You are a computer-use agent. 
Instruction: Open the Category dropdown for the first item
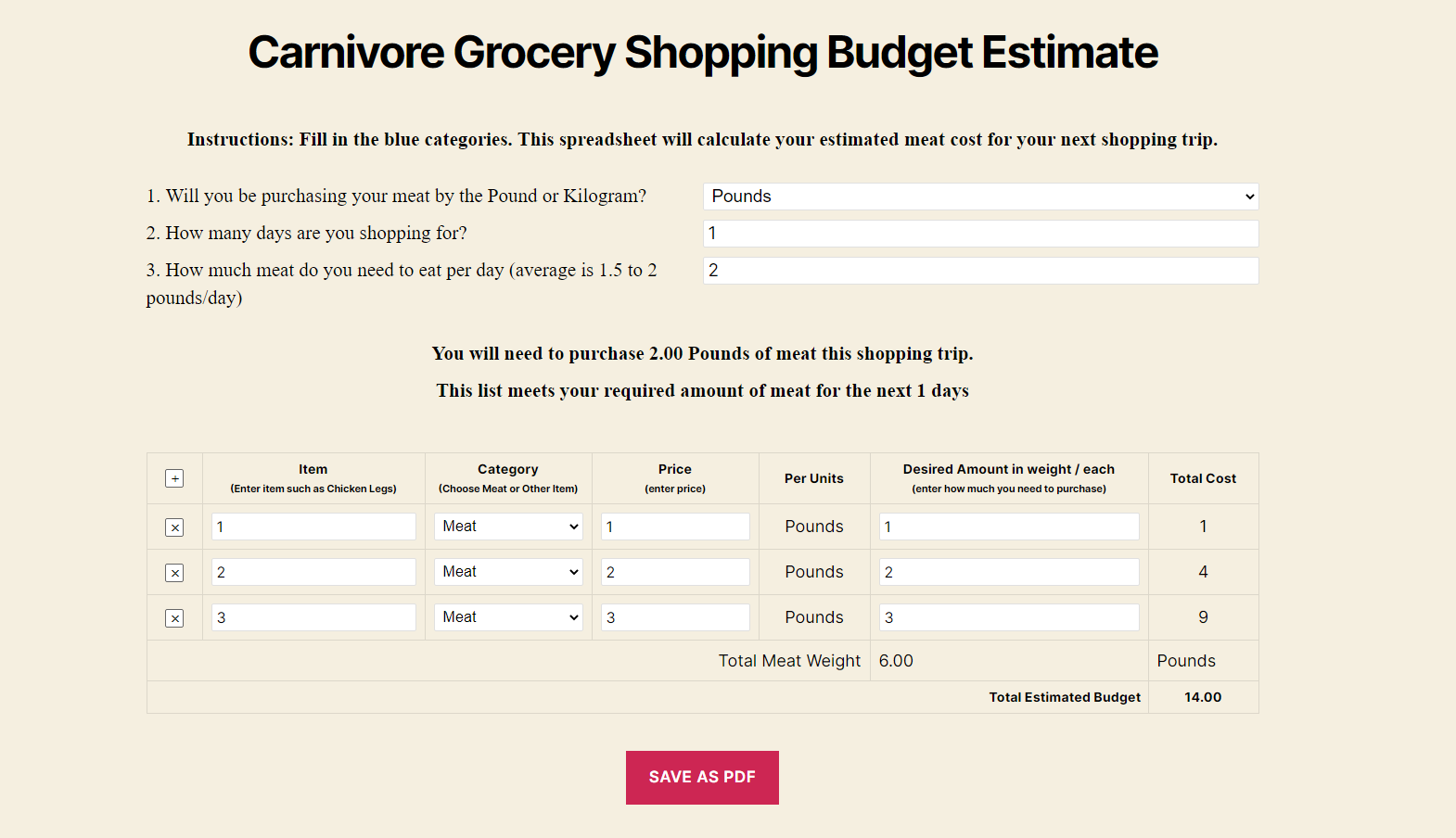(x=507, y=526)
